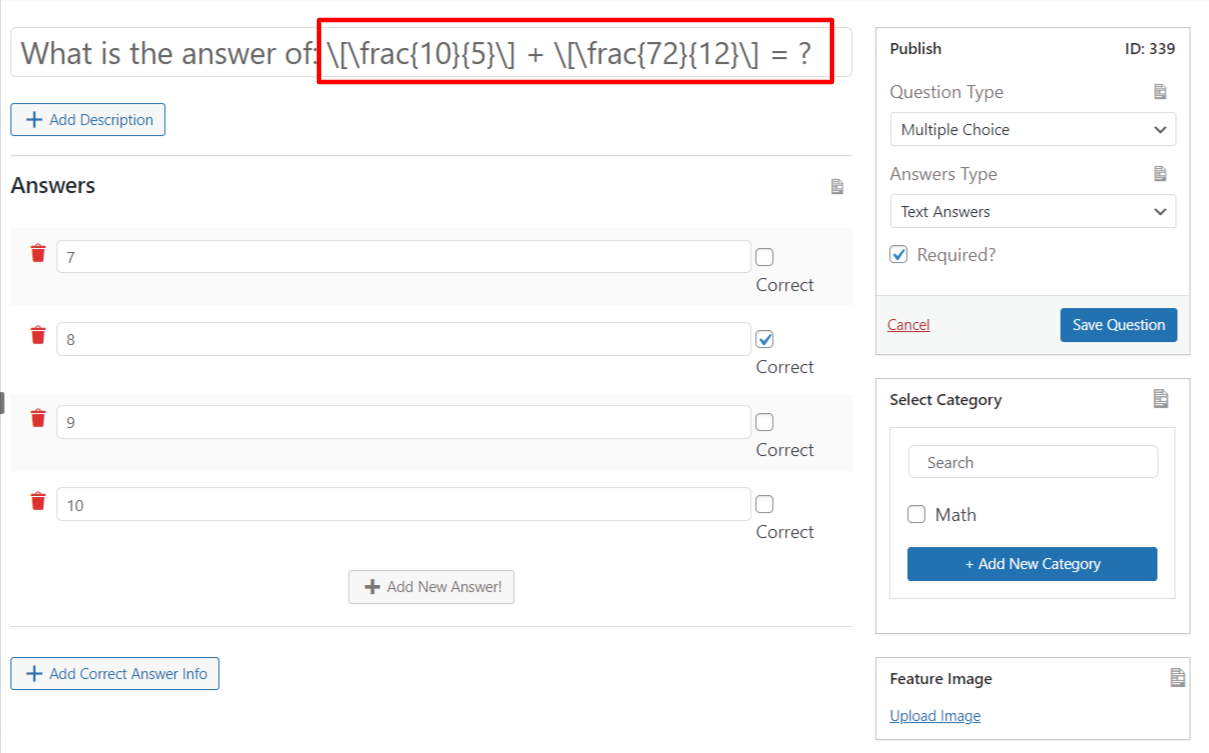Screen dimensions: 1209x753
Task: Click the Save Question button
Action: pyautogui.click(x=1118, y=325)
